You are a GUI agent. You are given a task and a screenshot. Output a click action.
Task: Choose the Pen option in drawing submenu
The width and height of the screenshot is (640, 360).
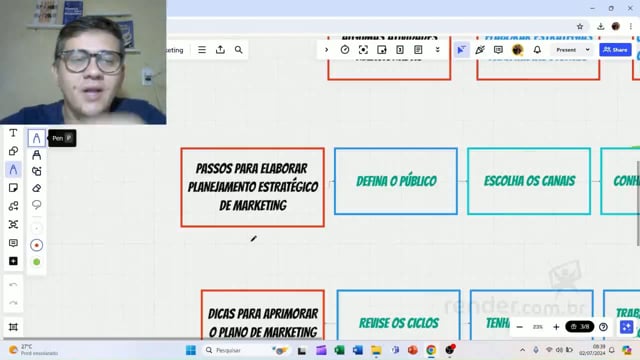coord(36,138)
